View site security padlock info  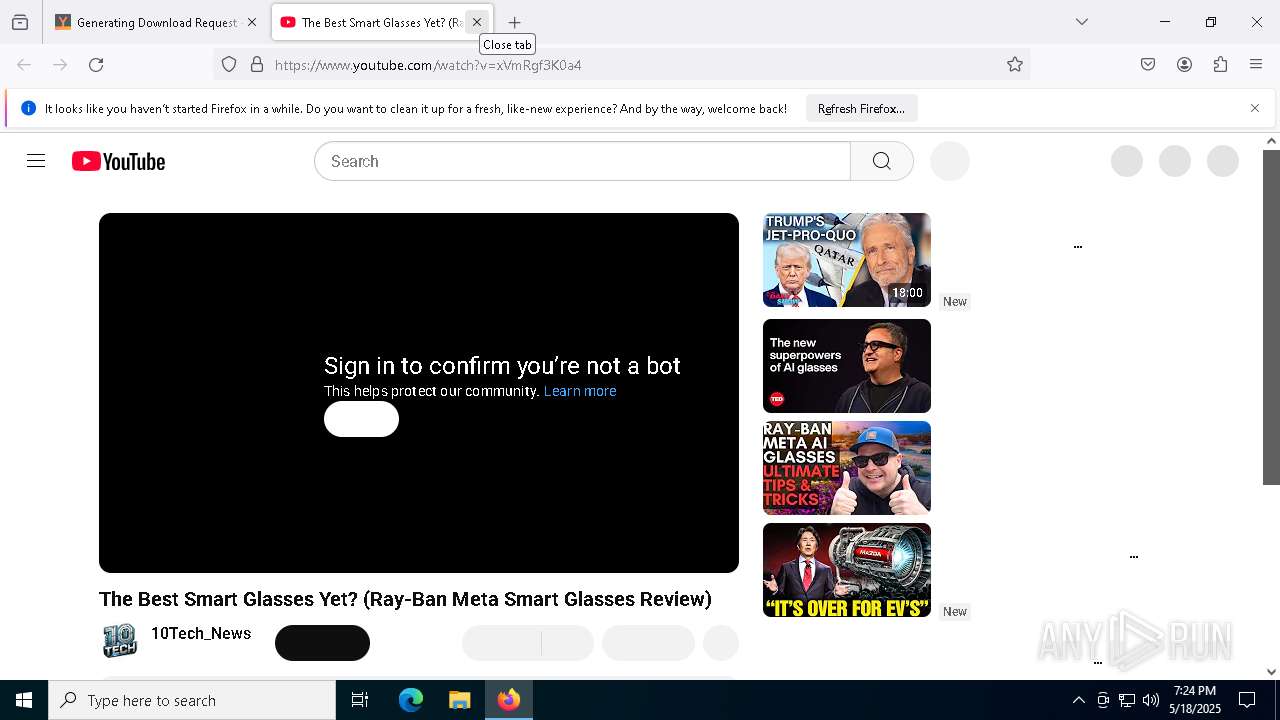[x=257, y=65]
